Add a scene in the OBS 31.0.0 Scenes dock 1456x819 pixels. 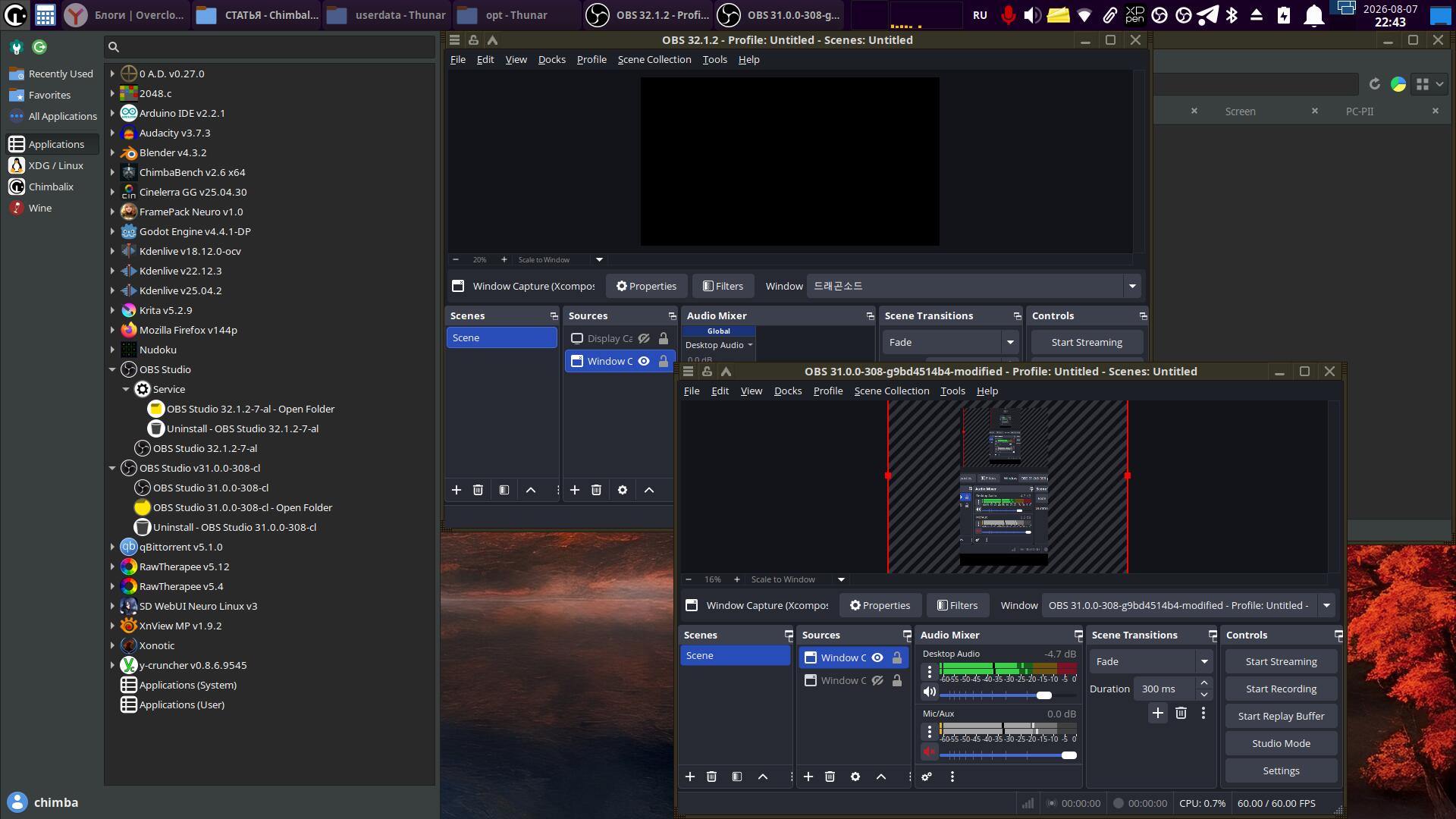(x=690, y=777)
